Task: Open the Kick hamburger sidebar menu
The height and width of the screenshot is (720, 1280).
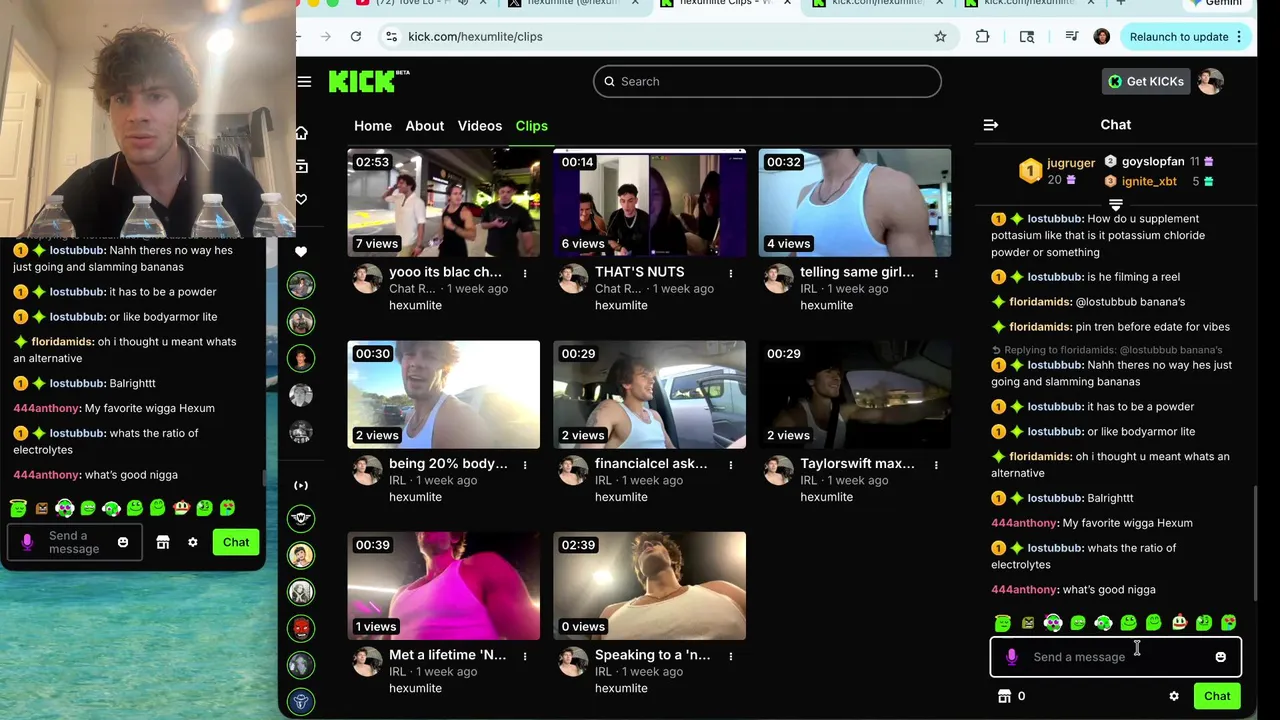Action: 304,82
